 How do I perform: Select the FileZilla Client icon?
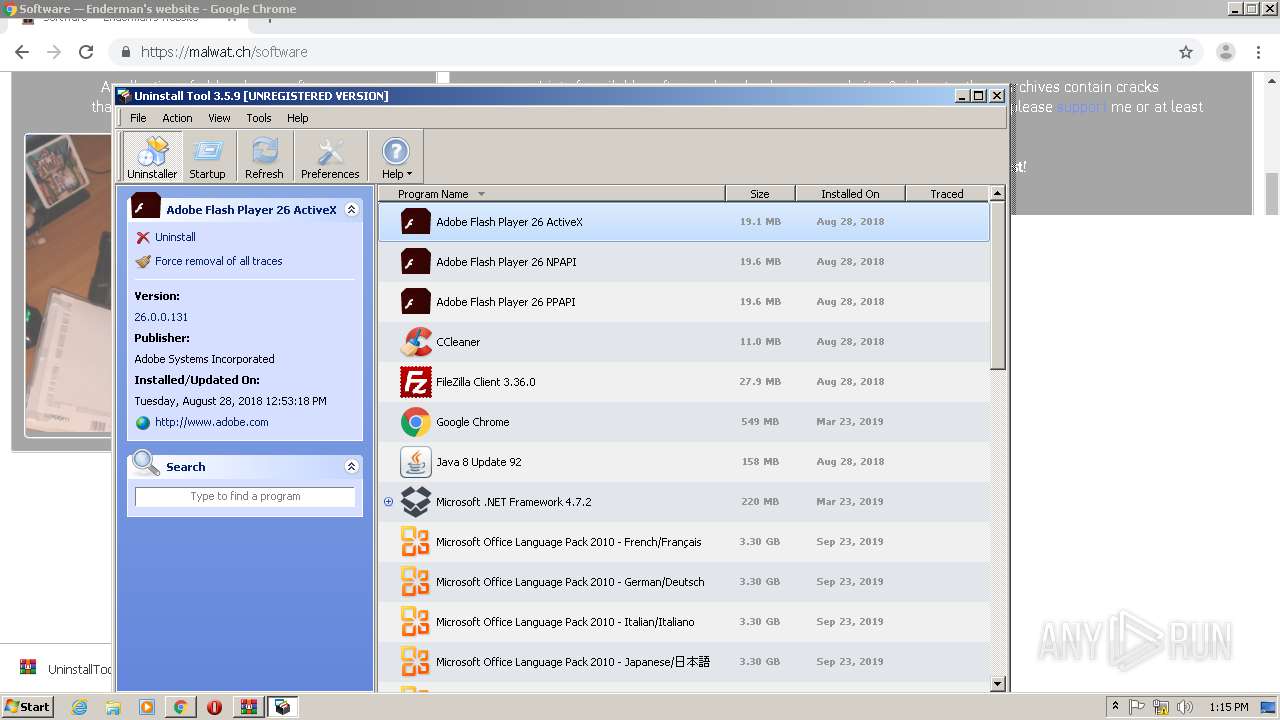(415, 382)
